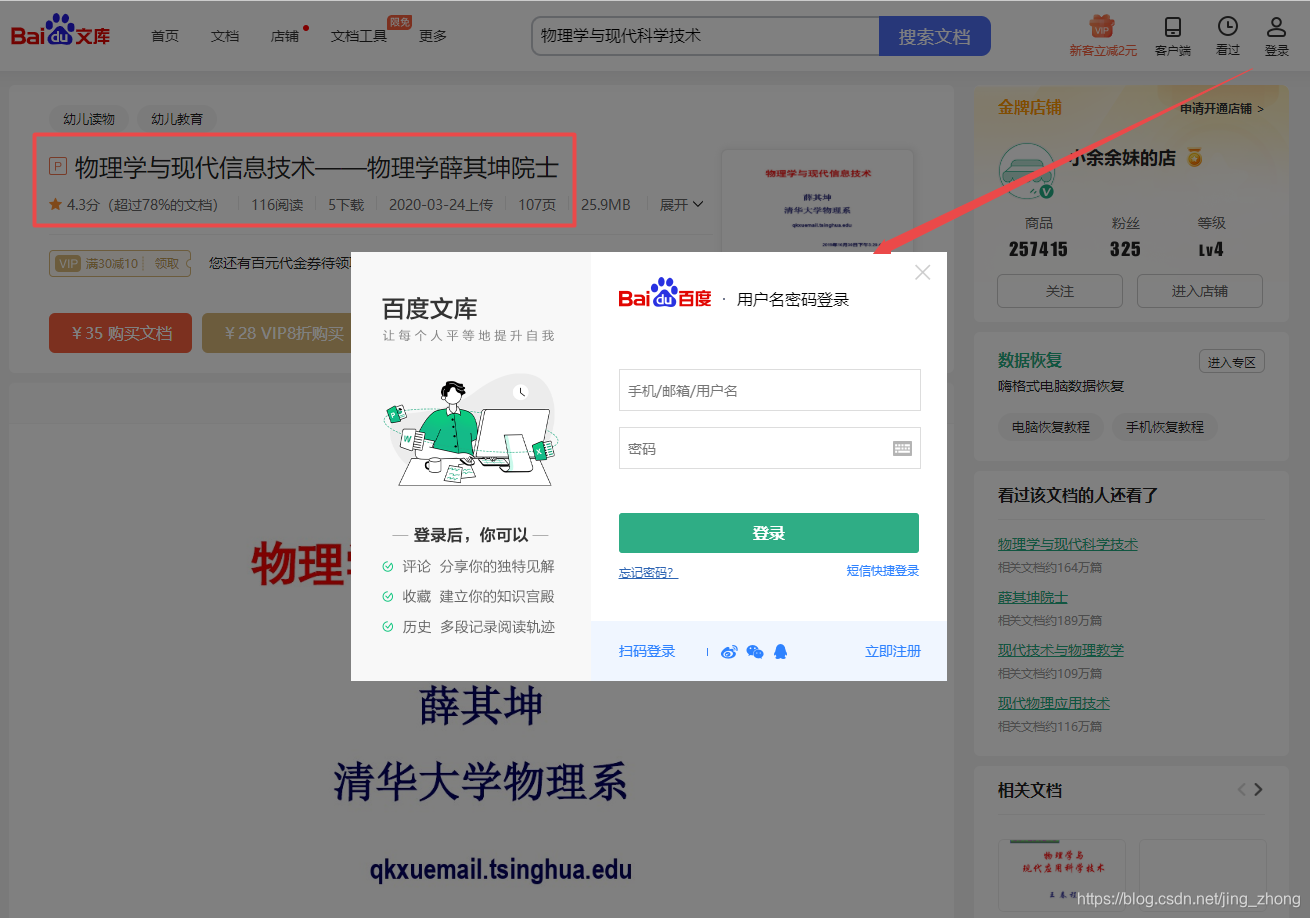Click the Baidu logo in login dialog

point(665,294)
